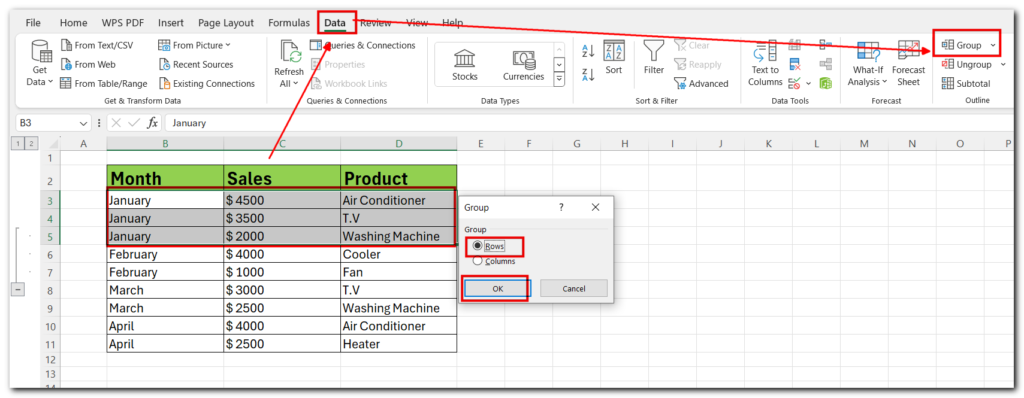Click the cell containing Cooler
Viewport: 1024px width, 398px height.
coord(398,254)
